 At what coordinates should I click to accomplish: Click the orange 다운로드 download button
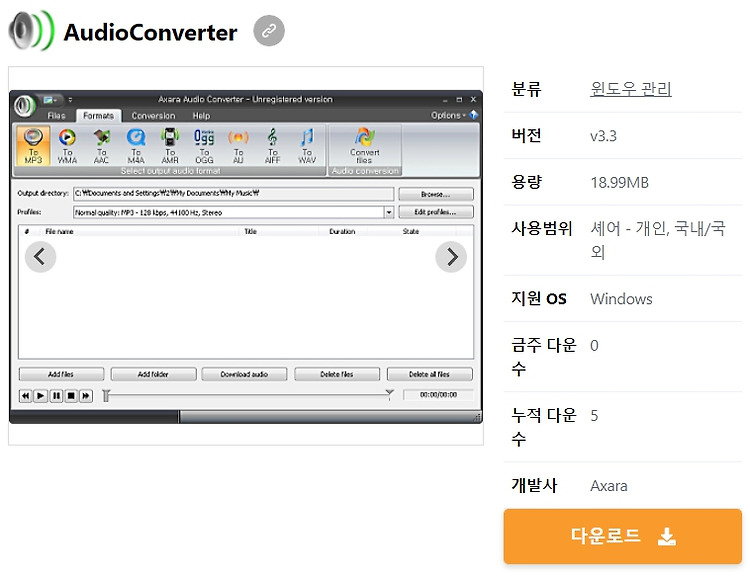coord(622,536)
